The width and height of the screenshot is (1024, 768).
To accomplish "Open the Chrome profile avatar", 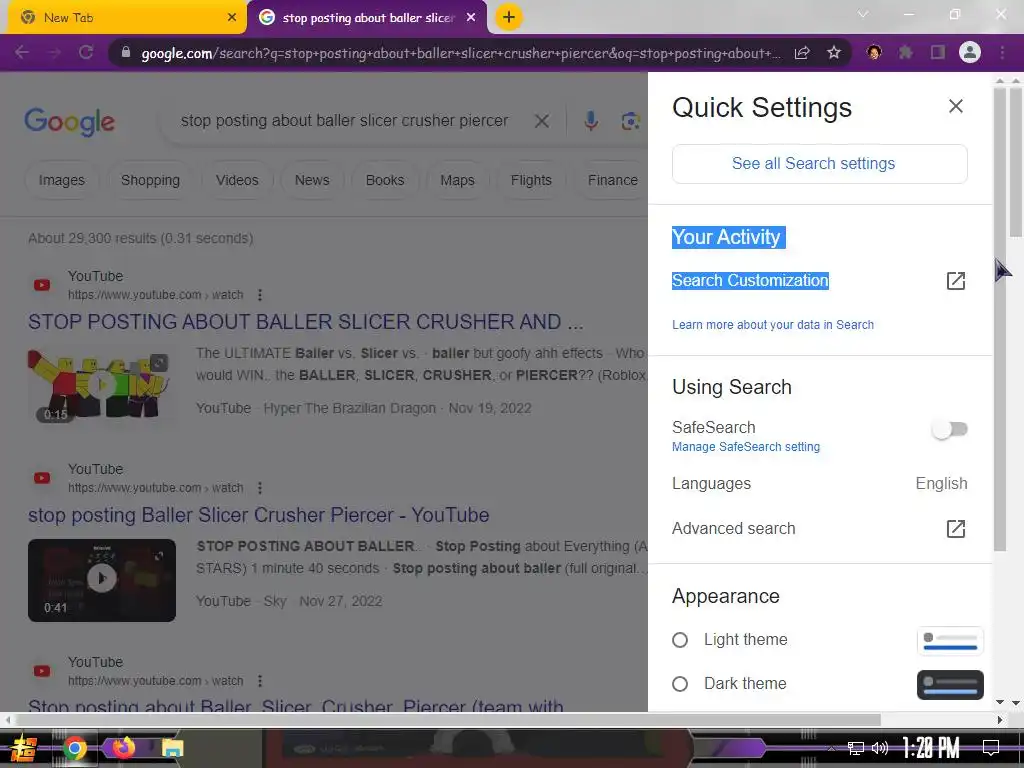I will tap(970, 52).
